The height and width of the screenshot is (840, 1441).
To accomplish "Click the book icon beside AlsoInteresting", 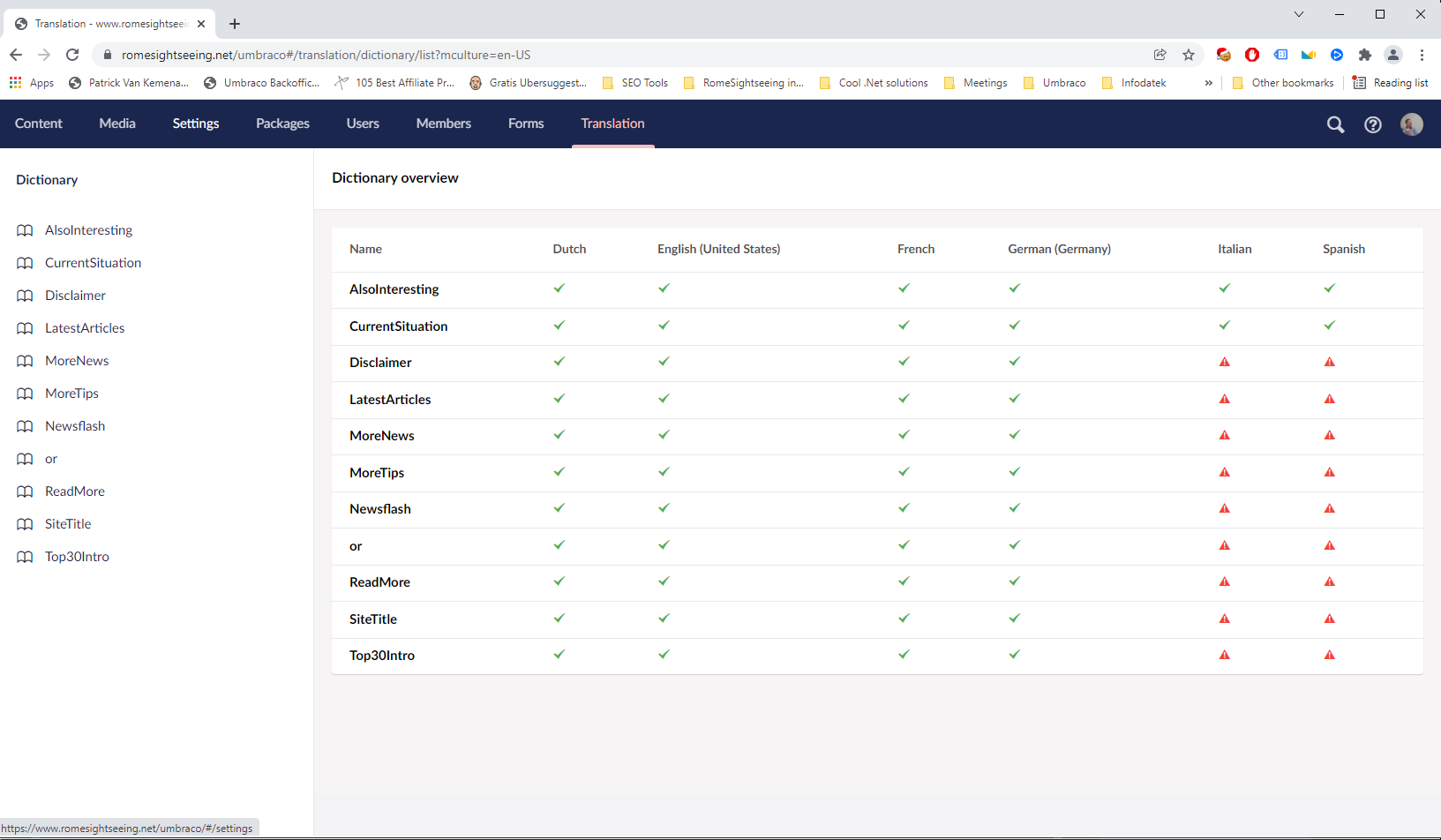I will pos(25,230).
